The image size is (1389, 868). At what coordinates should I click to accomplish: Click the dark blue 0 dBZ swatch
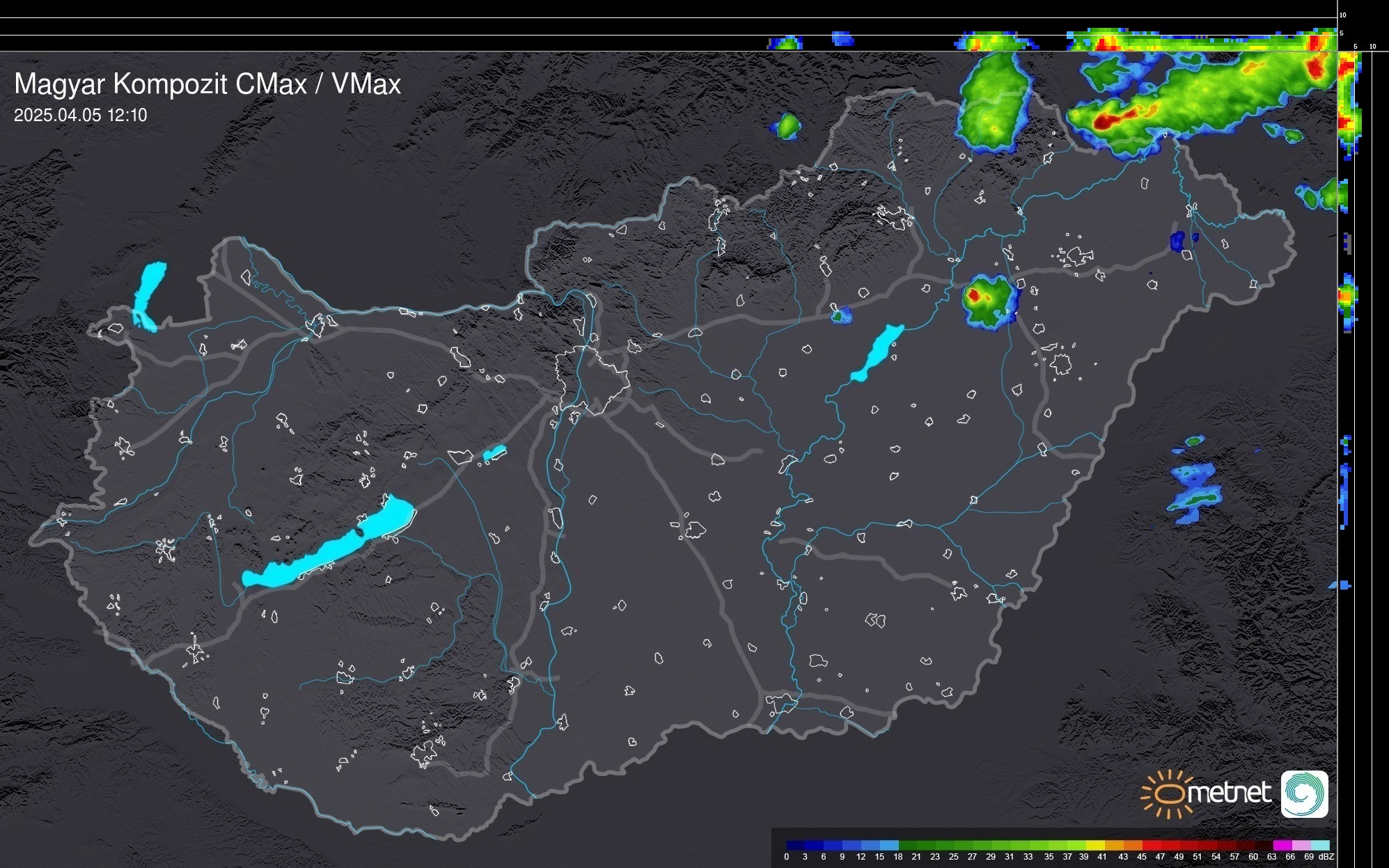tap(795, 845)
